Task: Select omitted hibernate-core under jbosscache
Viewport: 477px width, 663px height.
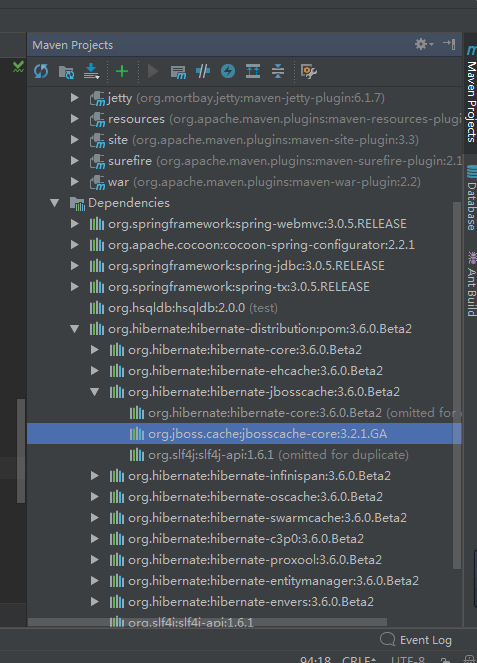Action: click(244, 413)
